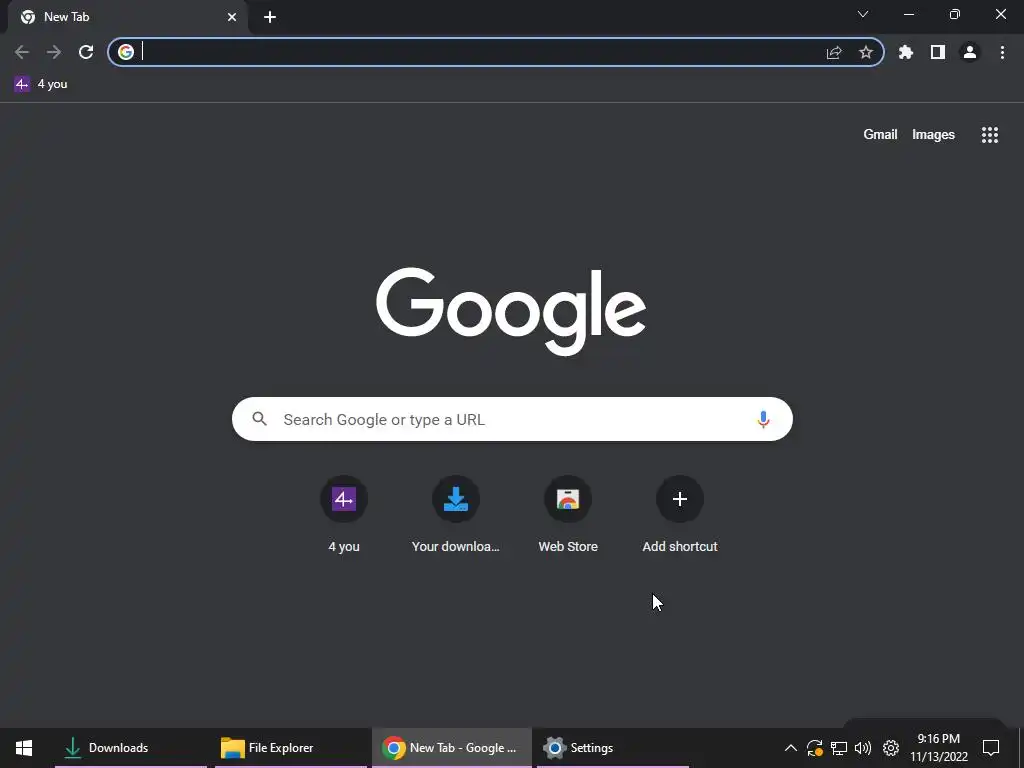The height and width of the screenshot is (768, 1024).
Task: Reload the page with the refresh icon
Action: pos(86,52)
